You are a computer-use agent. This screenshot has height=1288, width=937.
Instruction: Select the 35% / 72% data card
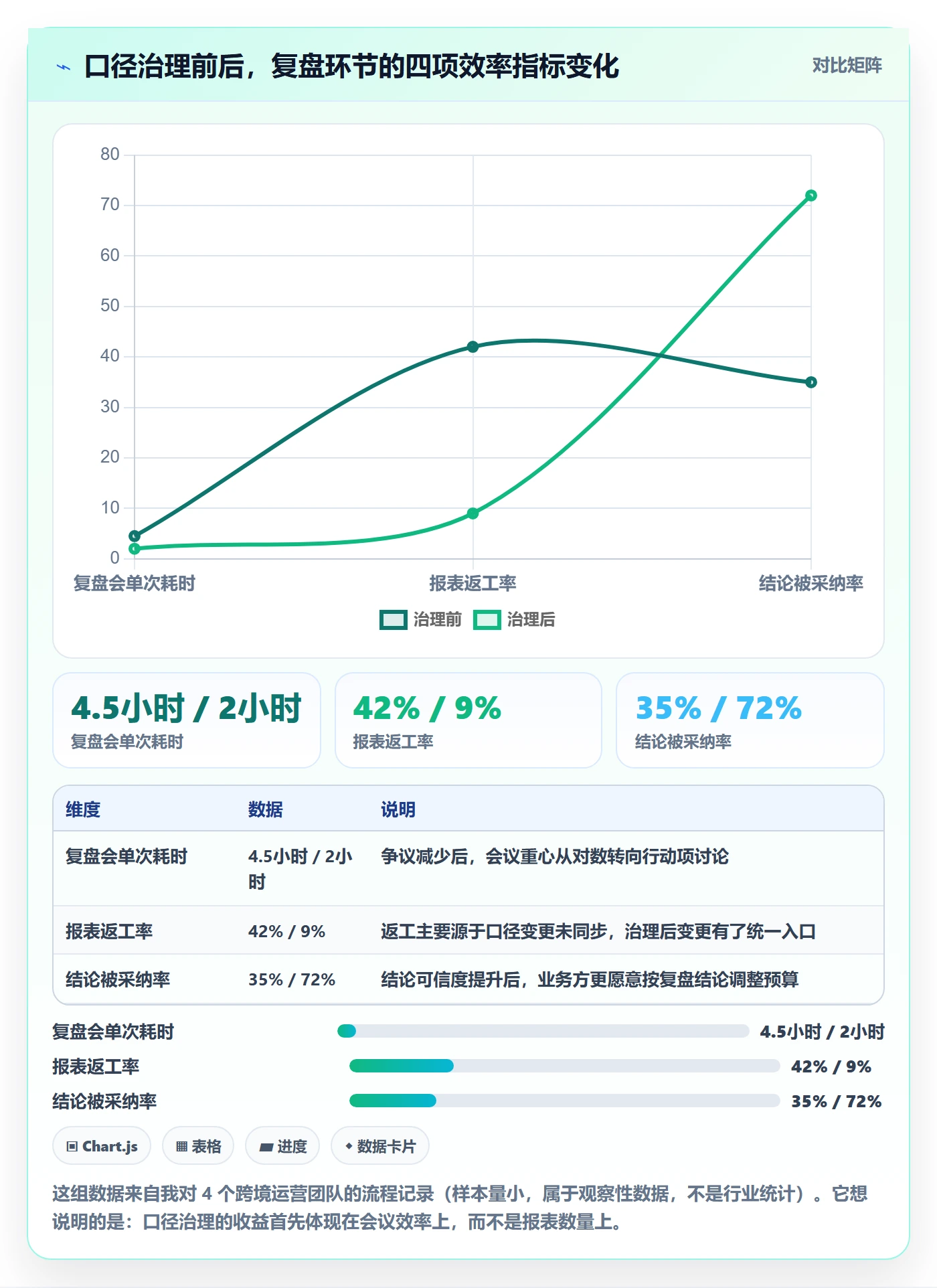750,720
